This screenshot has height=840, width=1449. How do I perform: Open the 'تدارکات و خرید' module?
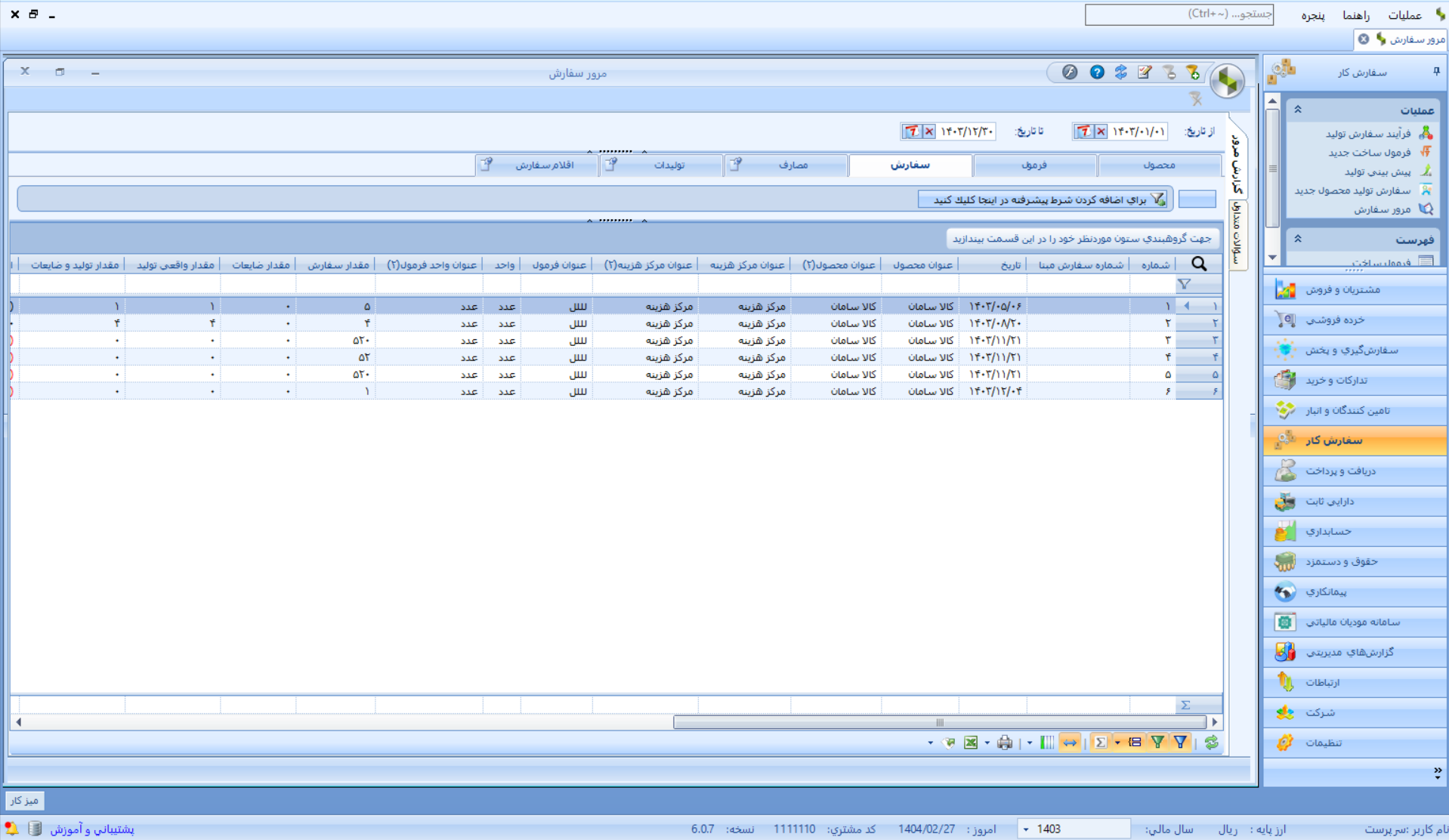(x=1355, y=380)
